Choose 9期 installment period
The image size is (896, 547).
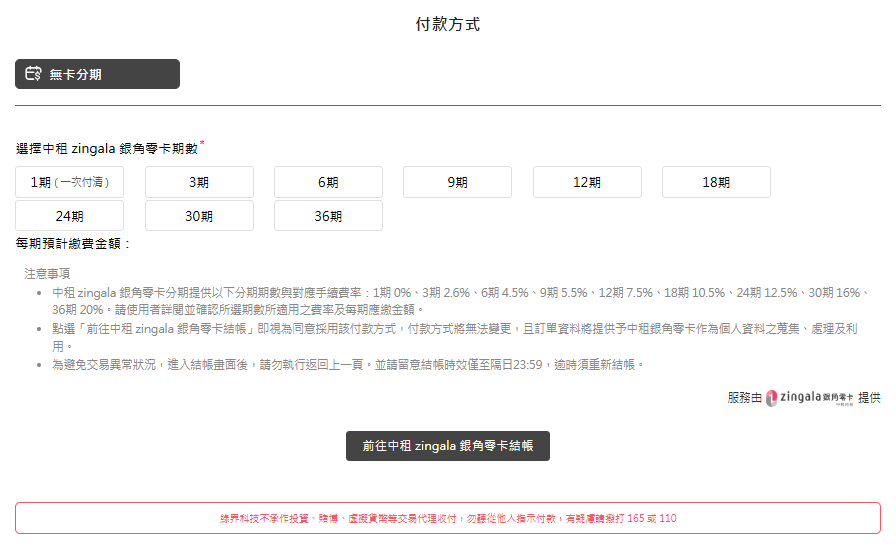[x=457, y=182]
